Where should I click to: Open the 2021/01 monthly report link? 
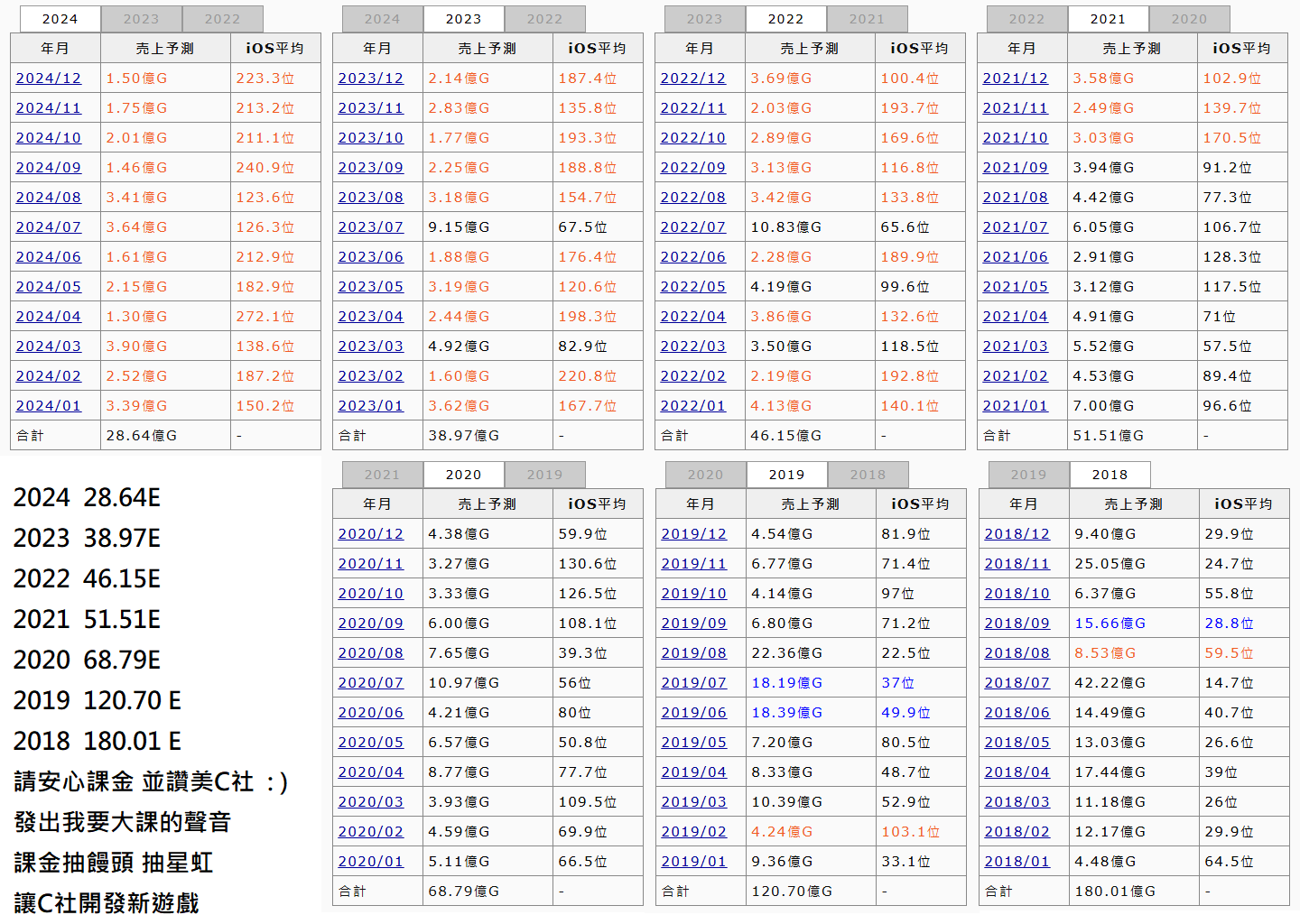click(1016, 406)
